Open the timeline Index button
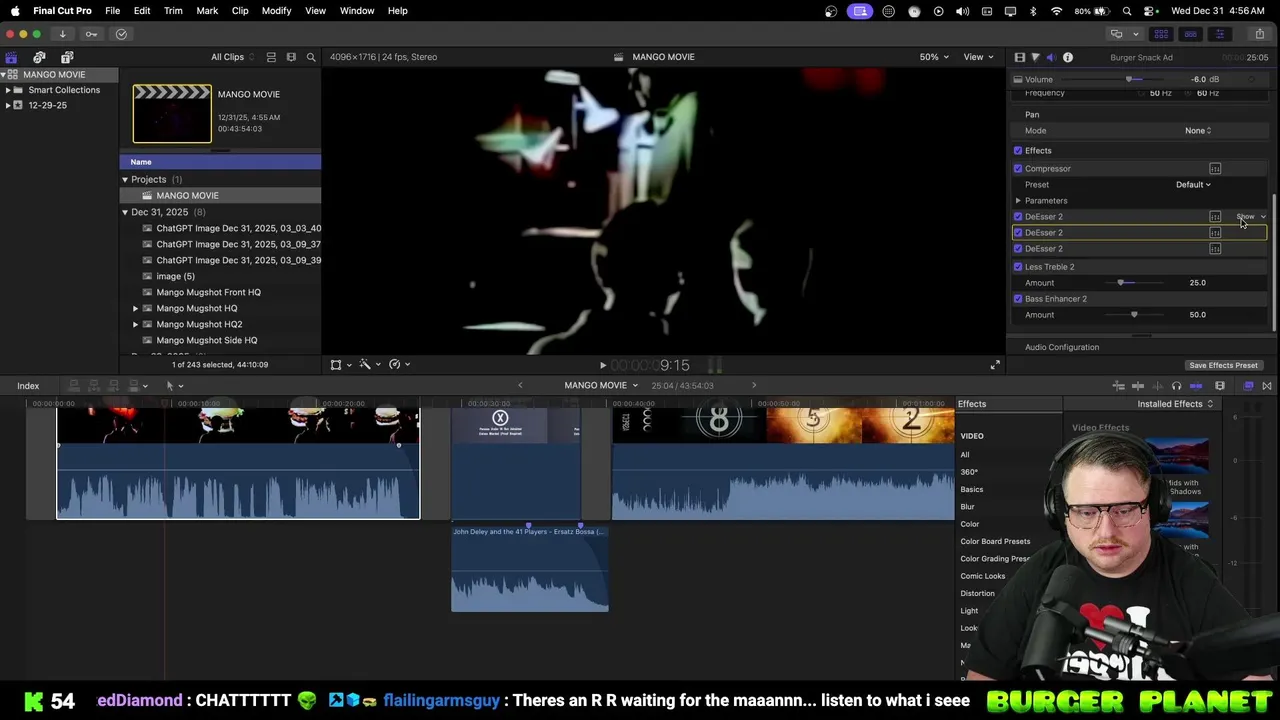 click(28, 386)
